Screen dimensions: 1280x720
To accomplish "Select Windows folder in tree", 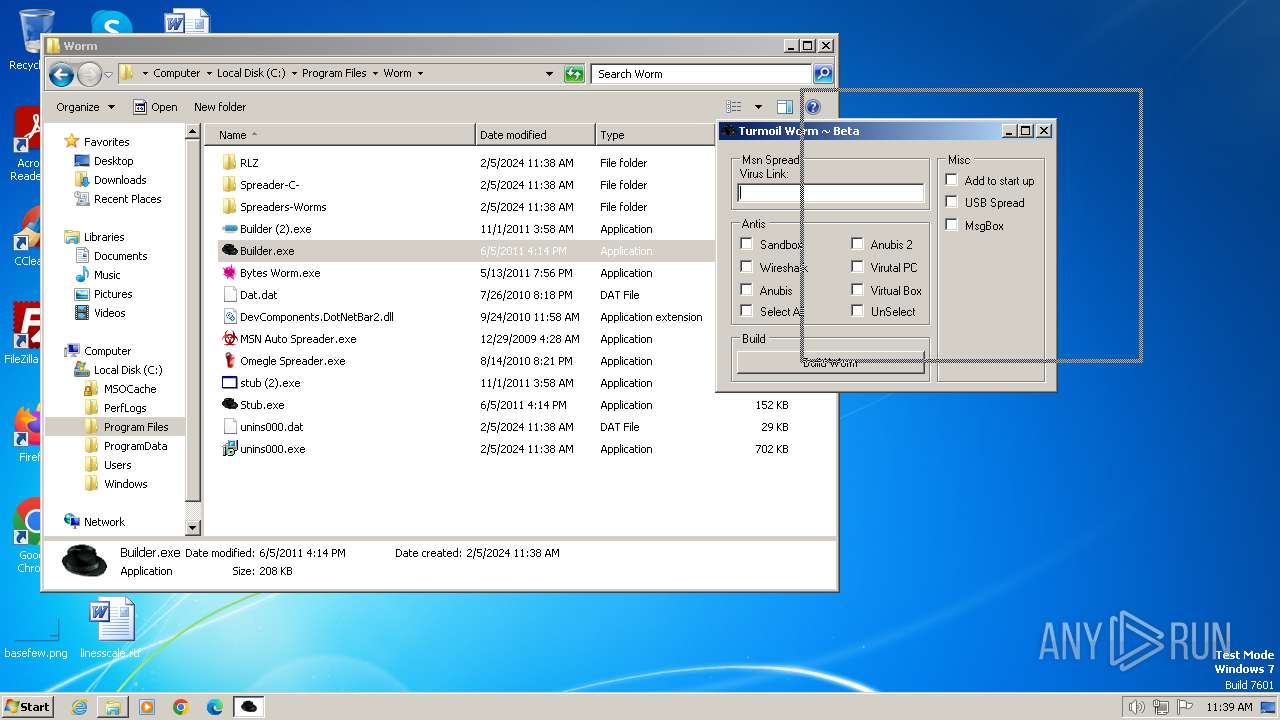I will click(x=125, y=484).
